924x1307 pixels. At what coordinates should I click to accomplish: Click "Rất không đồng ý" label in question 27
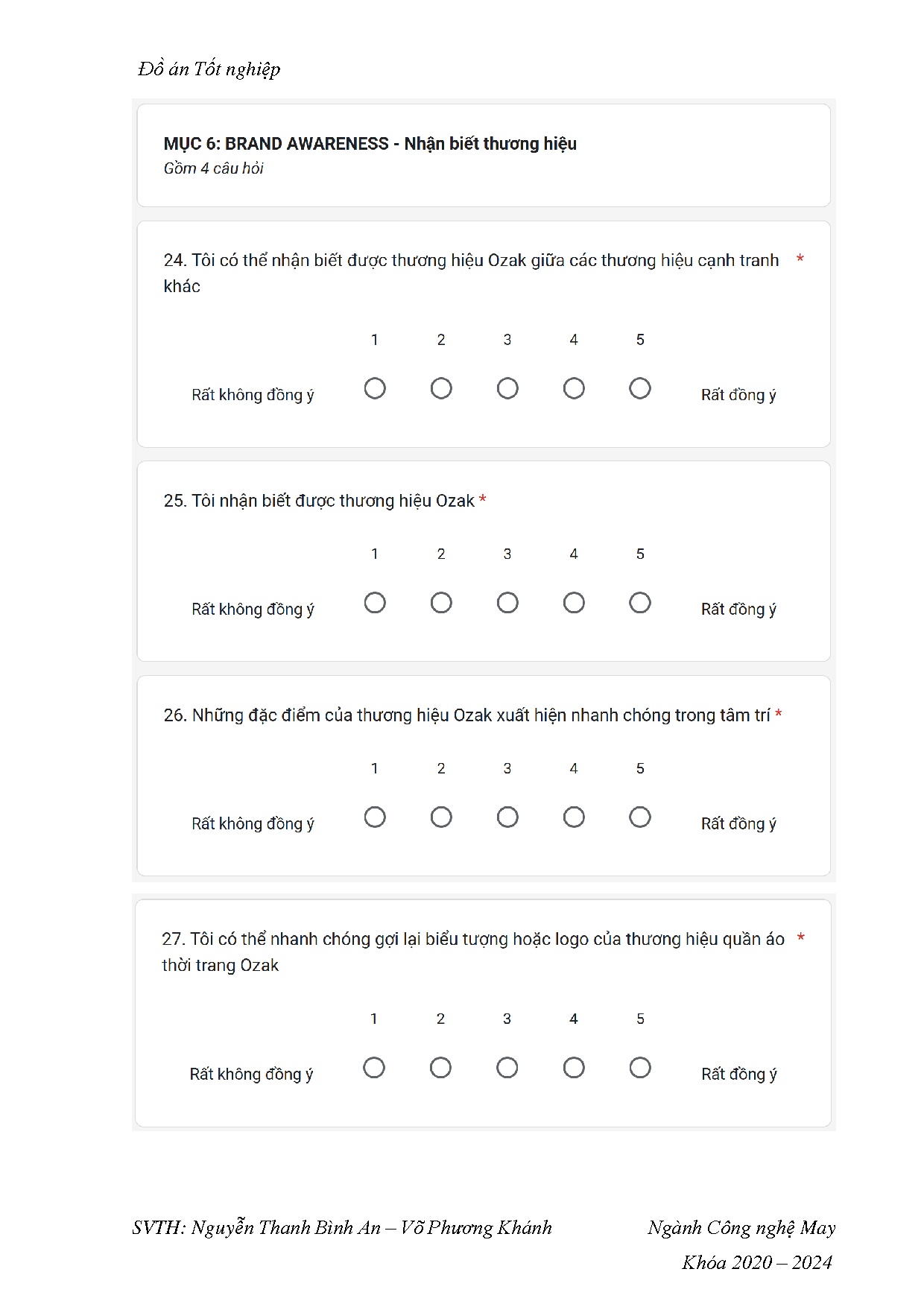pyautogui.click(x=251, y=1075)
